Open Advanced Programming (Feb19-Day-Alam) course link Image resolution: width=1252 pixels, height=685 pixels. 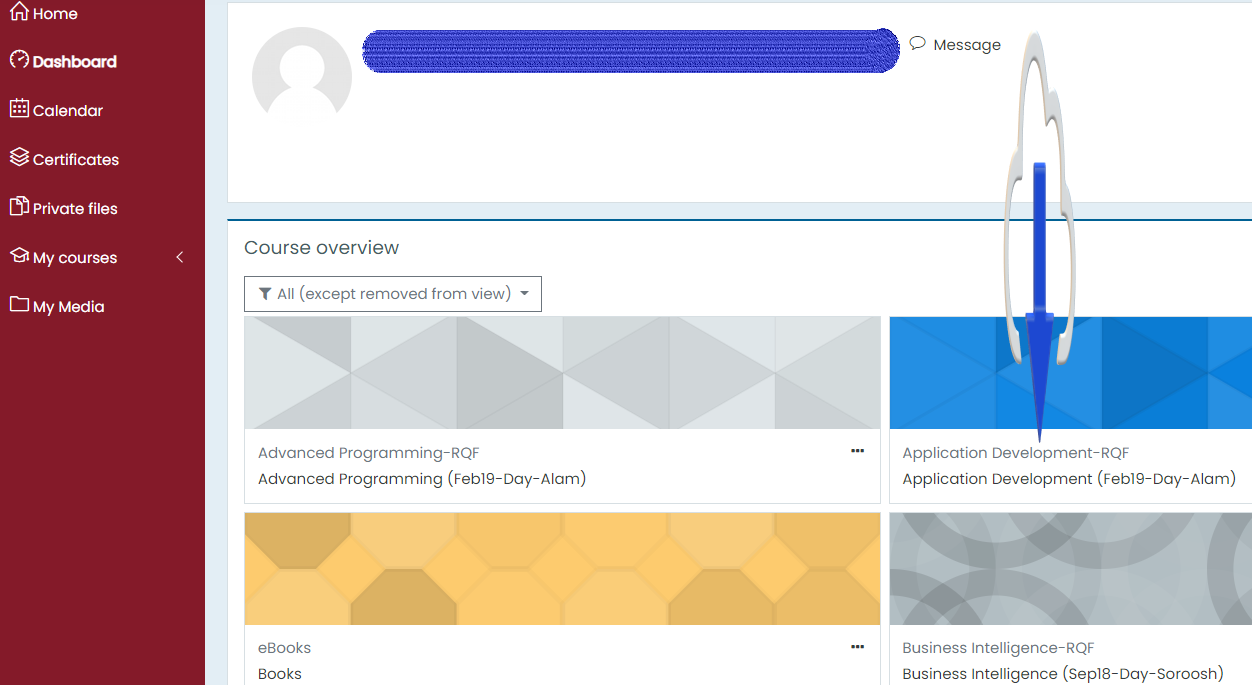[x=421, y=479]
